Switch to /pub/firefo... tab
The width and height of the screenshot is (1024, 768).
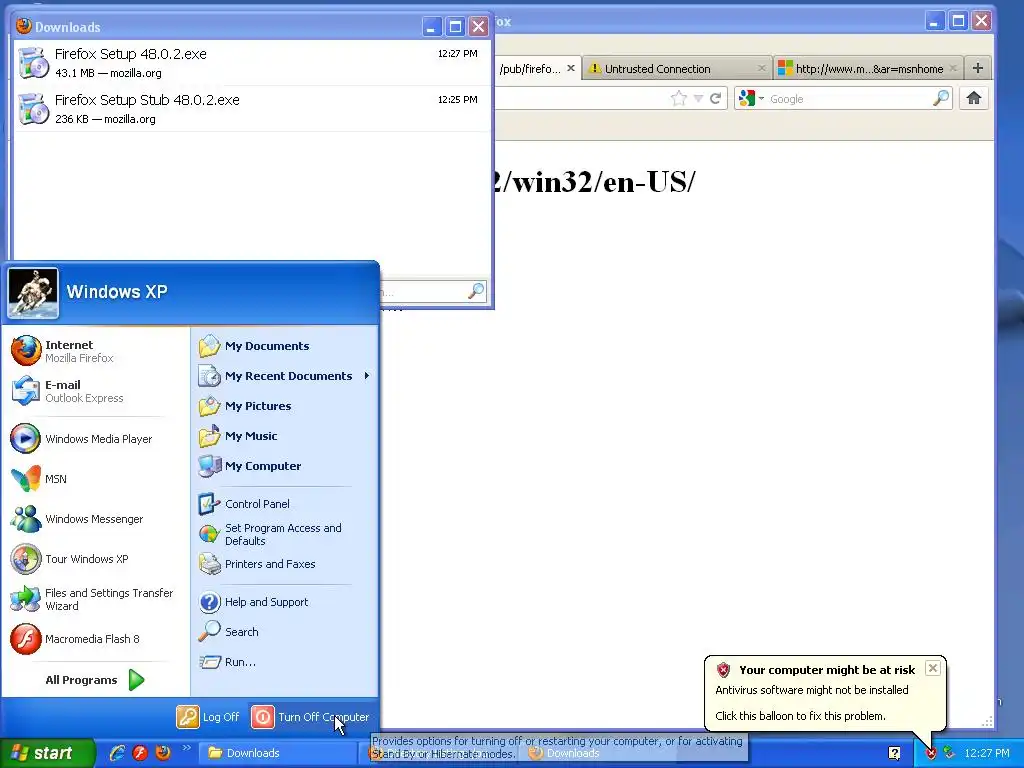tap(530, 69)
